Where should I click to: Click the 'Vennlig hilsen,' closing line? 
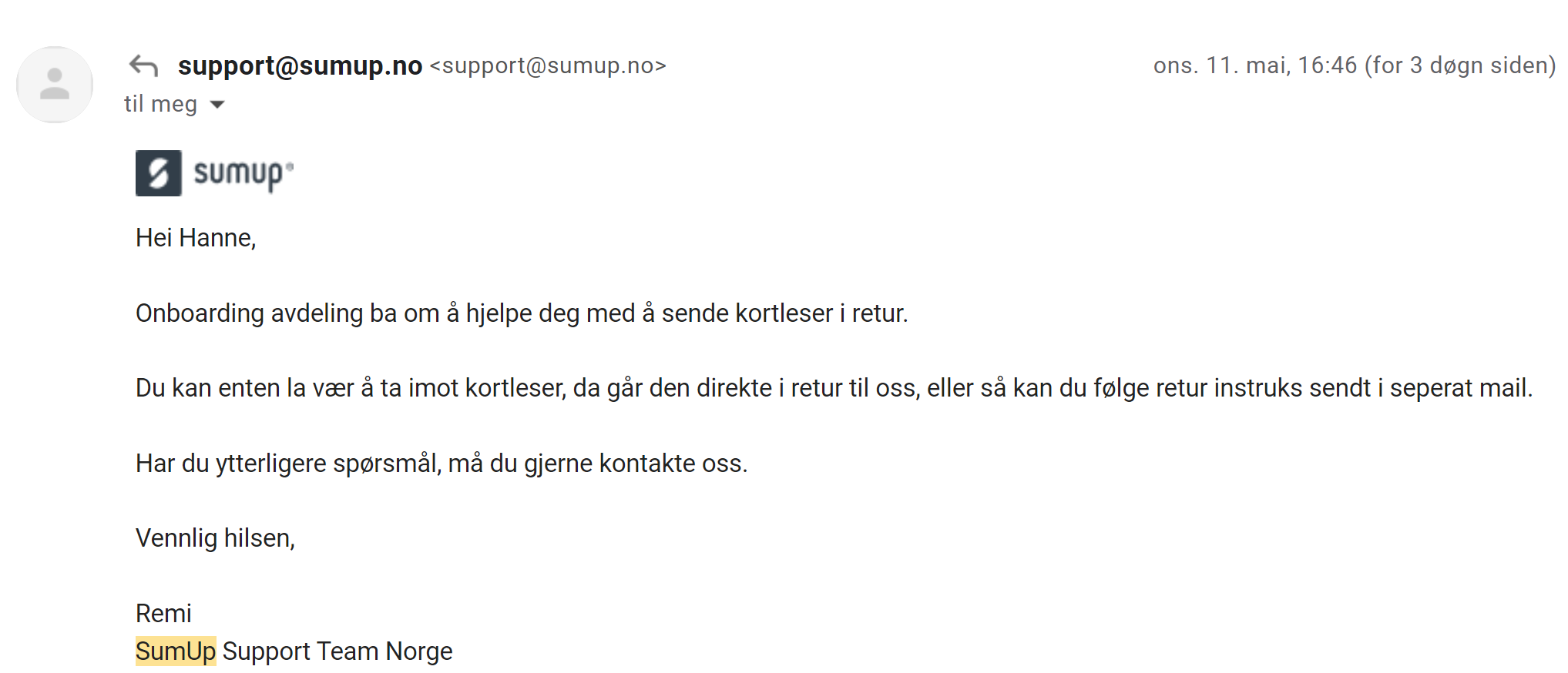click(215, 538)
